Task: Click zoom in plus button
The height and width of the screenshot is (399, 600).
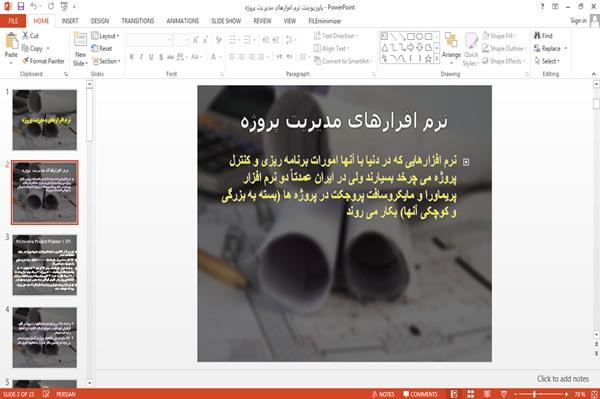Action: click(x=566, y=394)
